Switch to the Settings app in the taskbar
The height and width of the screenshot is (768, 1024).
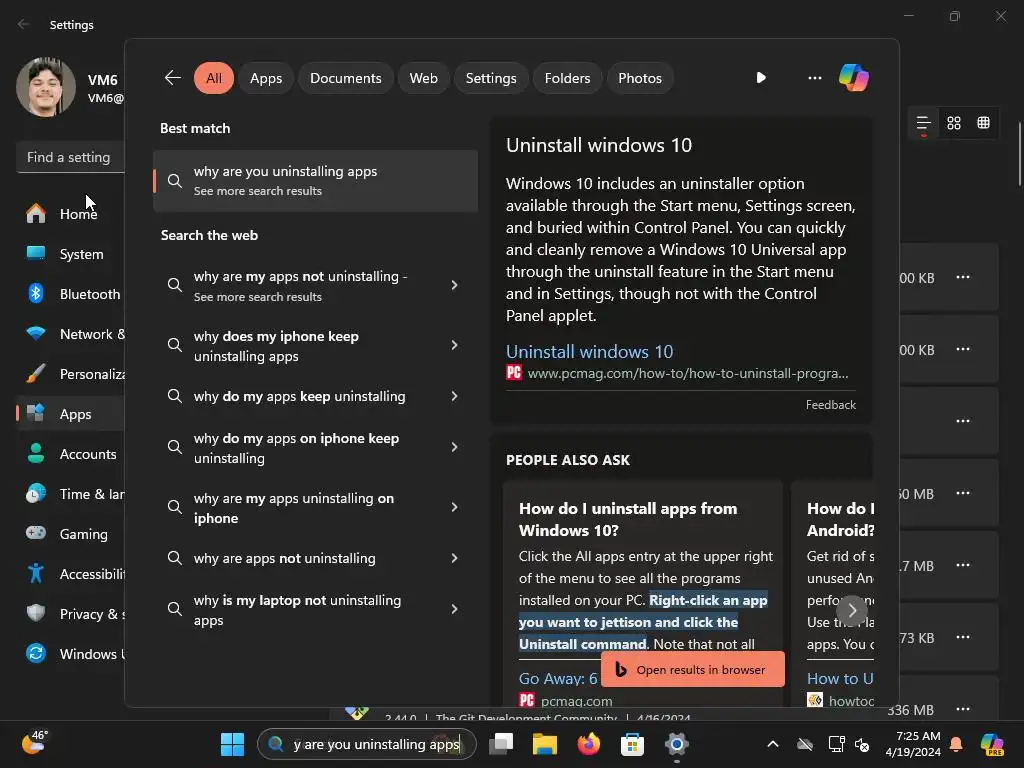677,744
